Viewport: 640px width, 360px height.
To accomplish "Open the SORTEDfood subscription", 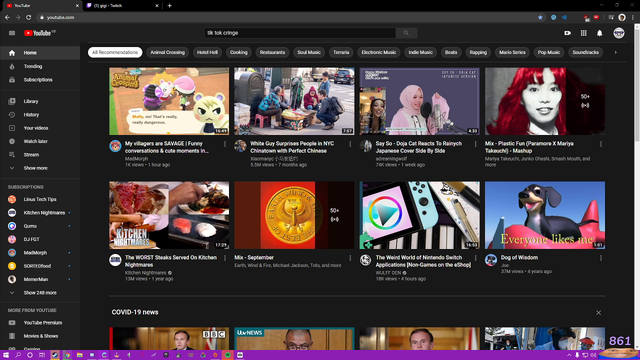I will [x=40, y=266].
